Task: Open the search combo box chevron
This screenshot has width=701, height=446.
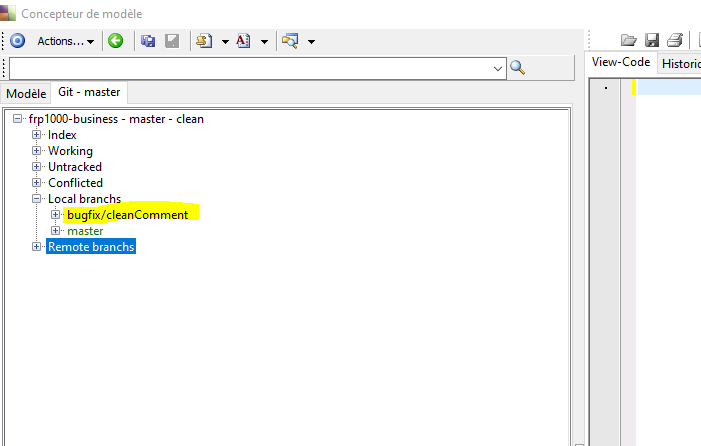Action: [x=498, y=68]
